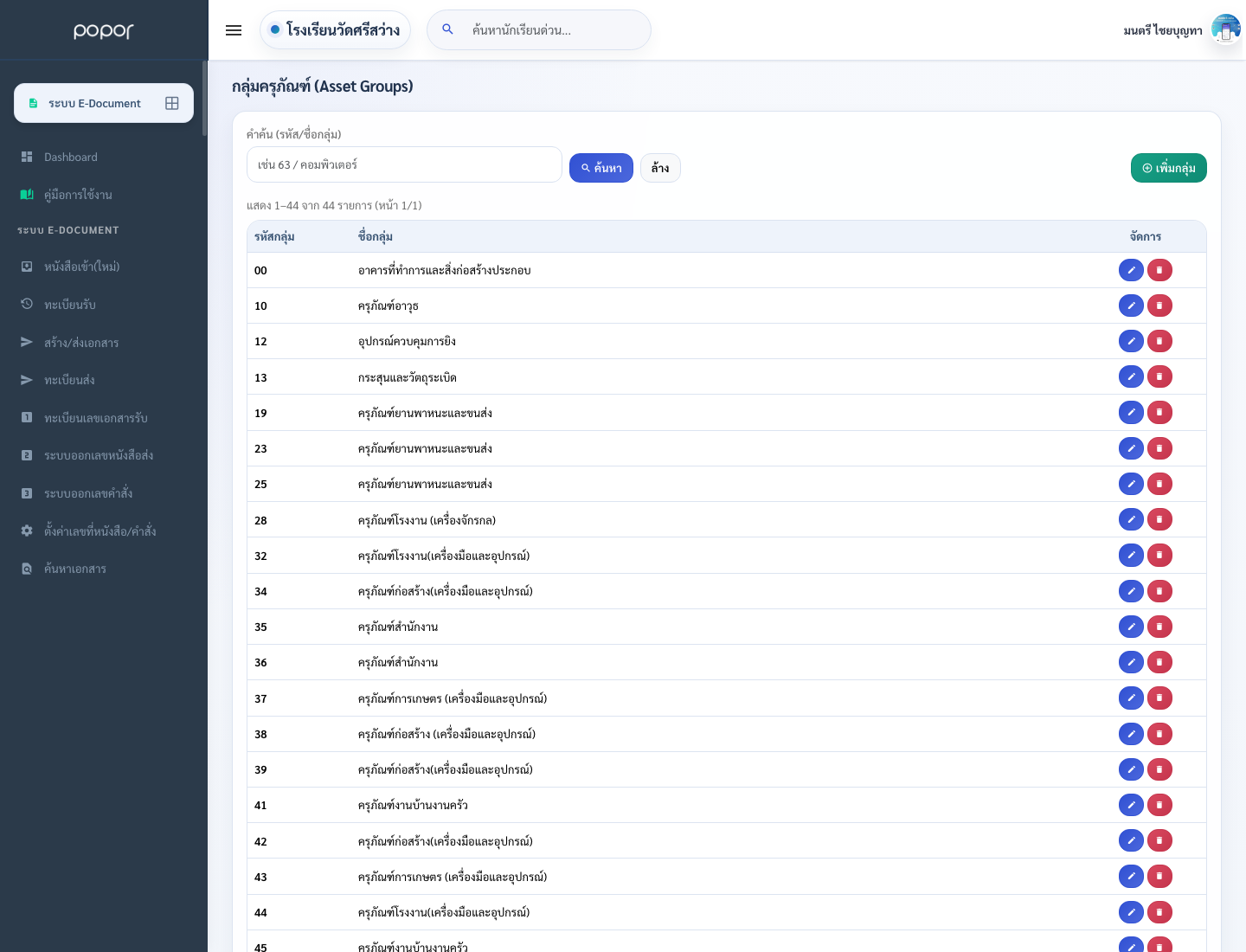The height and width of the screenshot is (952, 1246).
Task: Click magnifier icon in student quick search
Action: click(448, 29)
